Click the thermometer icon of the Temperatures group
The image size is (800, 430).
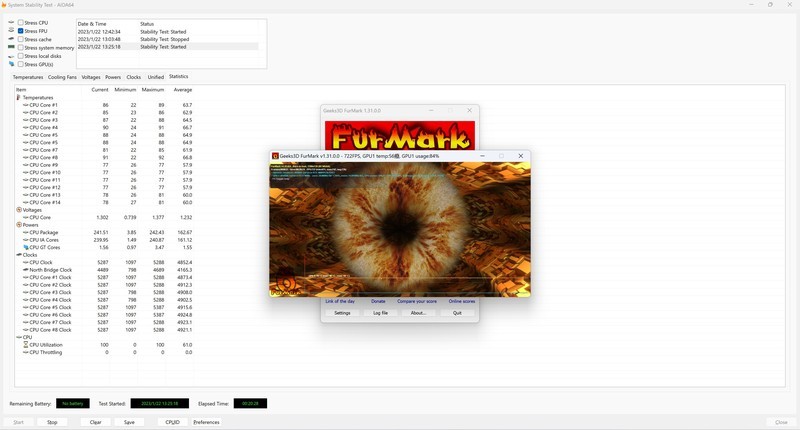point(19,97)
